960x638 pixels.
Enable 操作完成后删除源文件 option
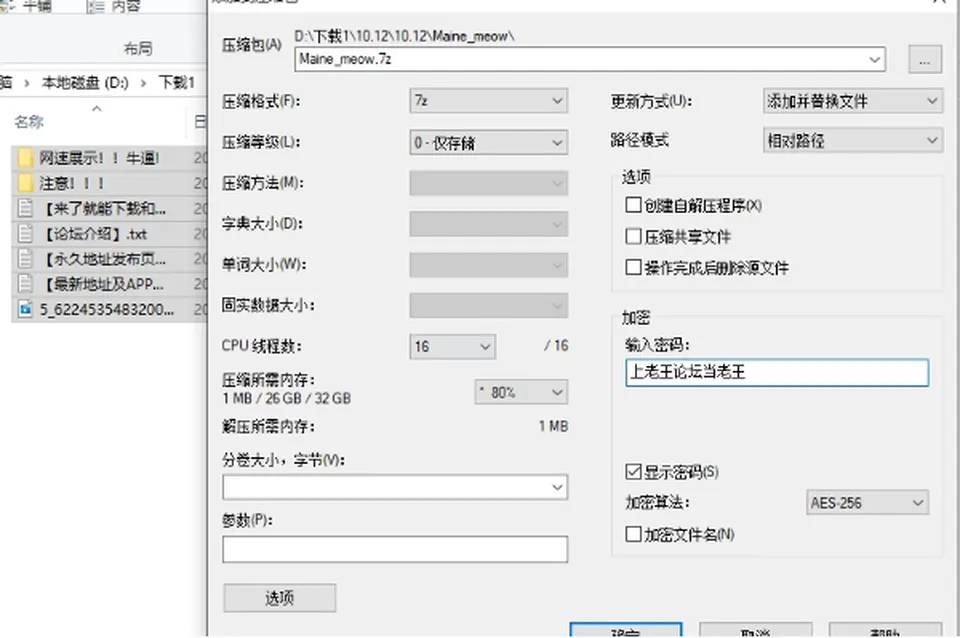point(633,267)
